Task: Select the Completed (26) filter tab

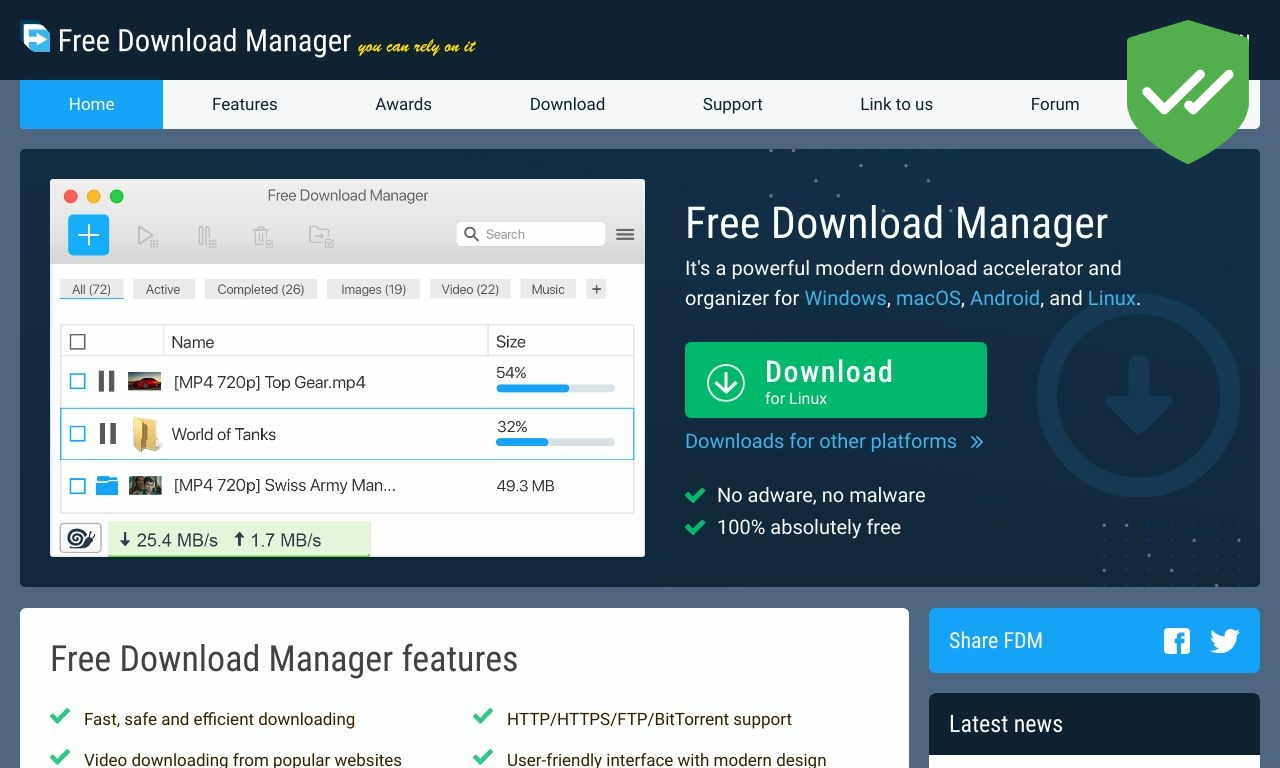Action: (x=261, y=289)
